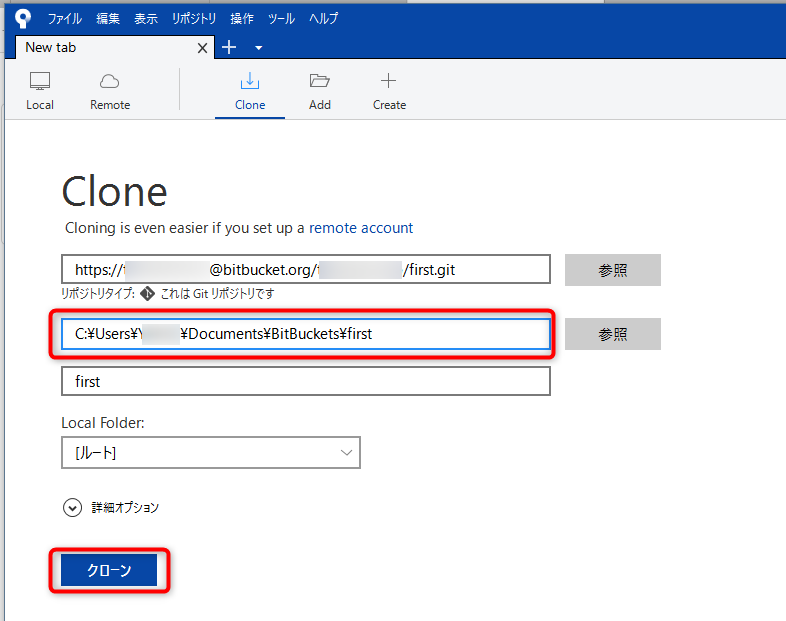
Task: Open a new tab with plus icon
Action: point(229,48)
